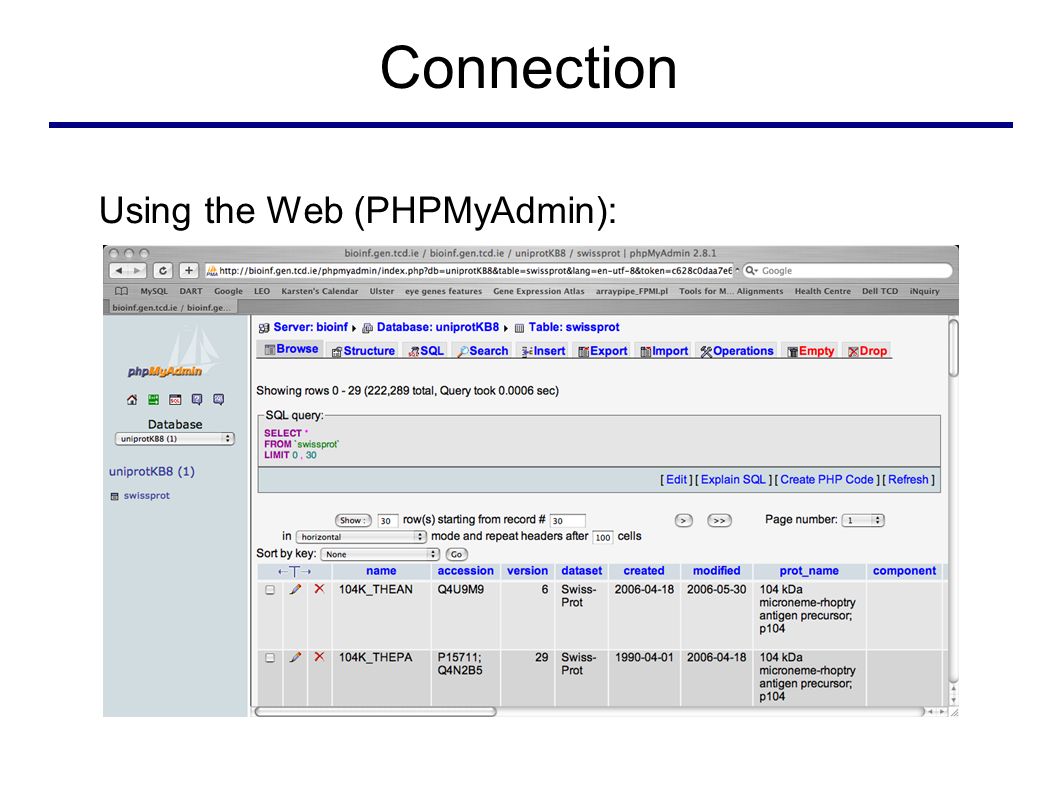
Task: Click the MySQL documentation icon in sidebar
Action: coord(219,400)
